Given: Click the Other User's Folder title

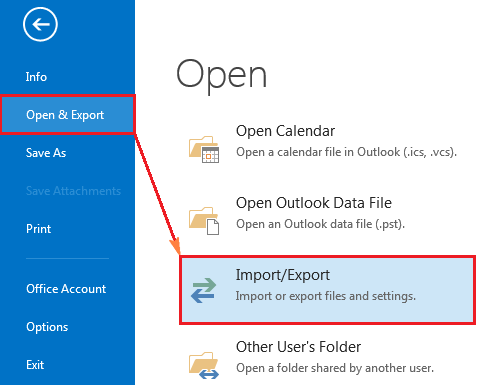Looking at the screenshot, I should (x=298, y=347).
